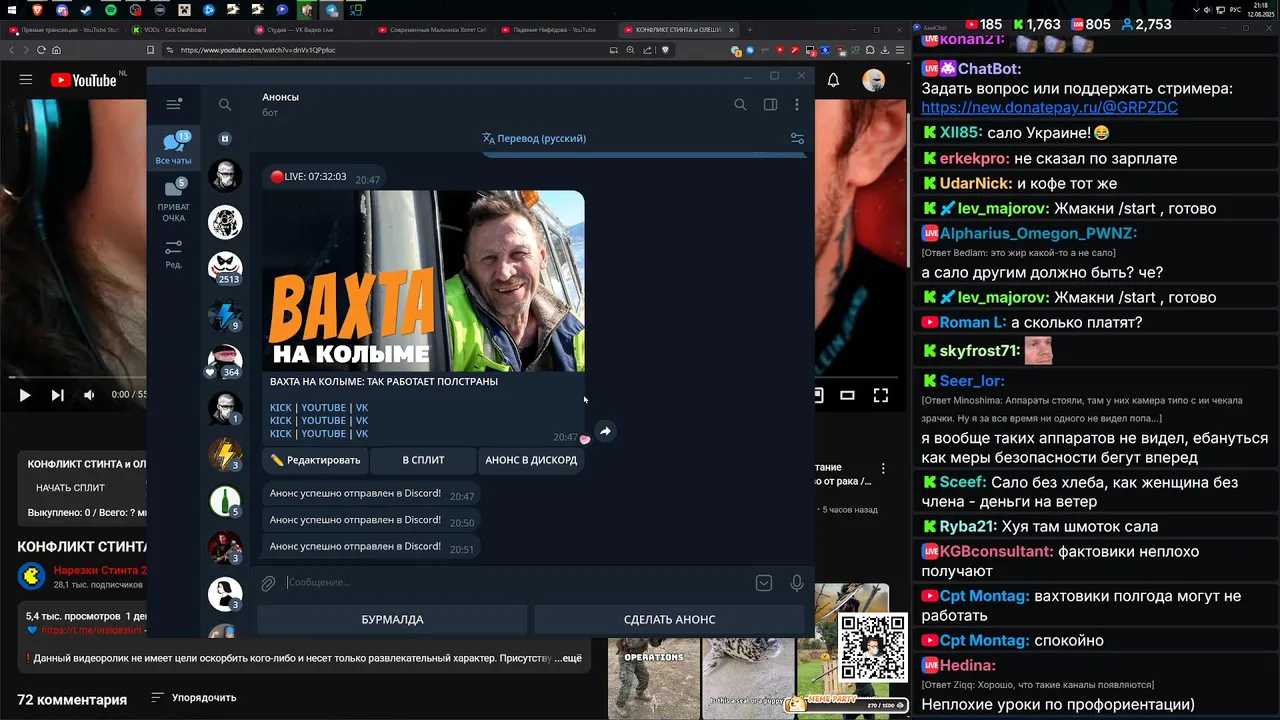Toggle the Telegram right info side panel

[x=770, y=104]
